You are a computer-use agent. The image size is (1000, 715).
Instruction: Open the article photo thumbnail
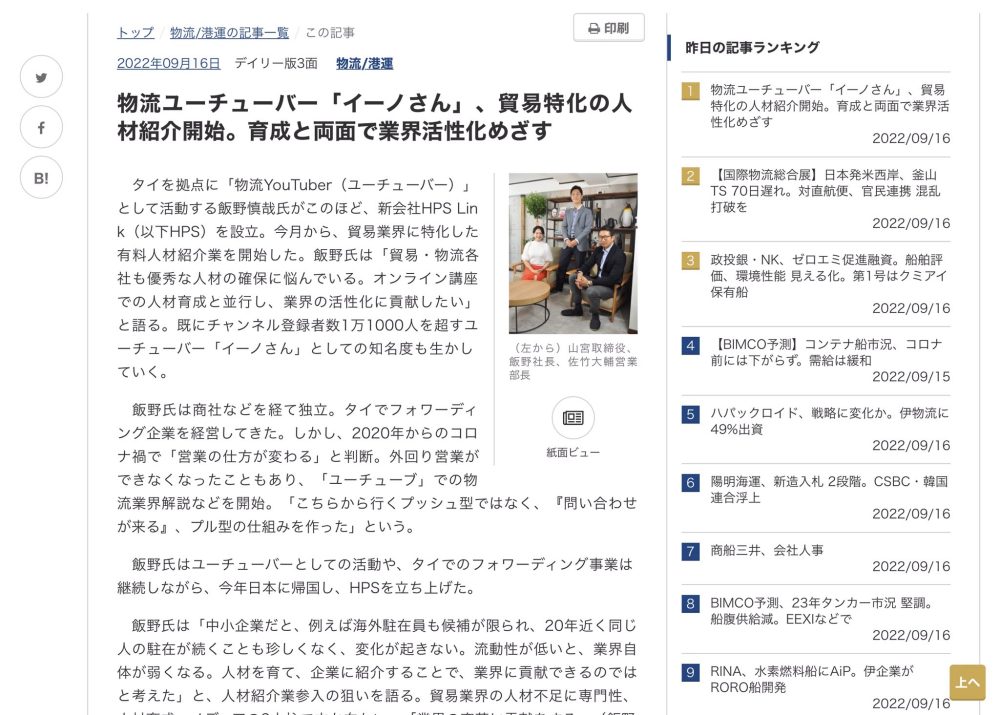coord(573,253)
